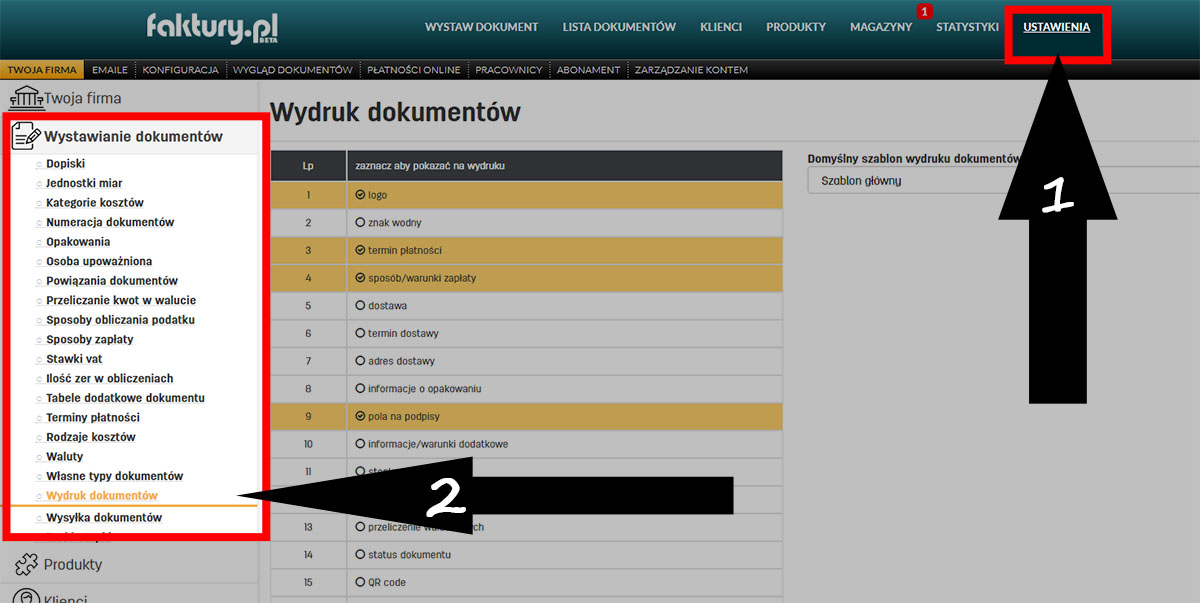Open the LISTA DOKUMENTÓW menu

click(x=619, y=27)
